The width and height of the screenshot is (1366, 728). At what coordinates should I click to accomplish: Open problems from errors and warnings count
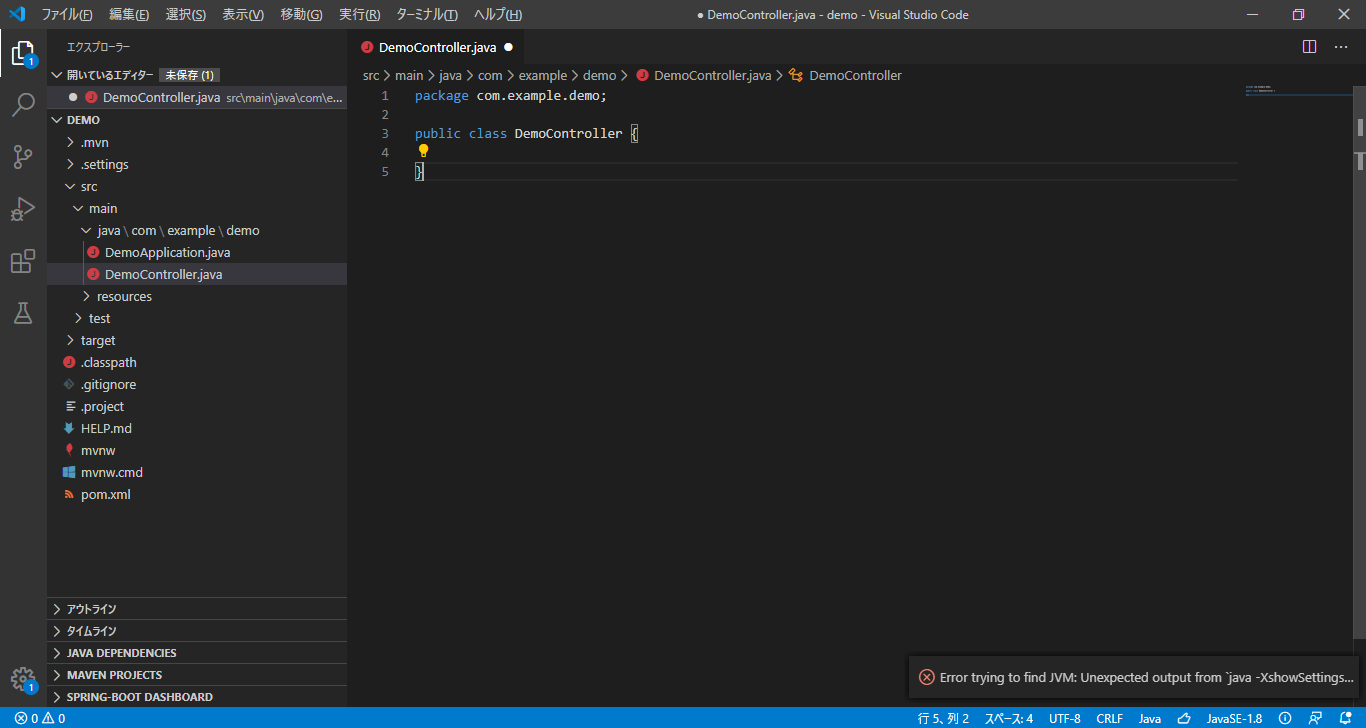pos(40,718)
